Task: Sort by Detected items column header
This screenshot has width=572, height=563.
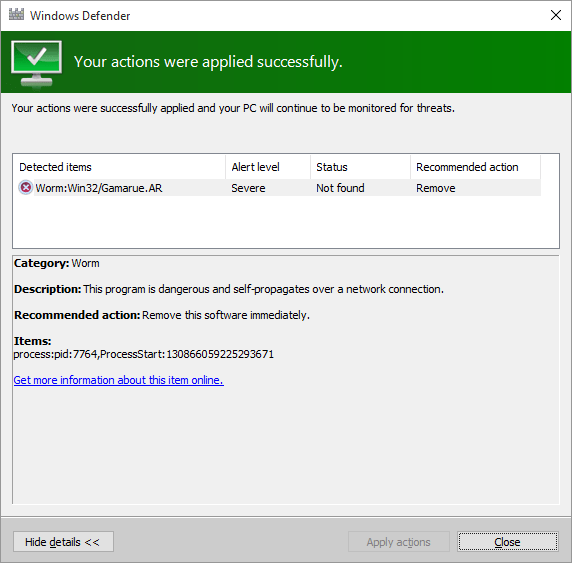Action: pyautogui.click(x=119, y=167)
